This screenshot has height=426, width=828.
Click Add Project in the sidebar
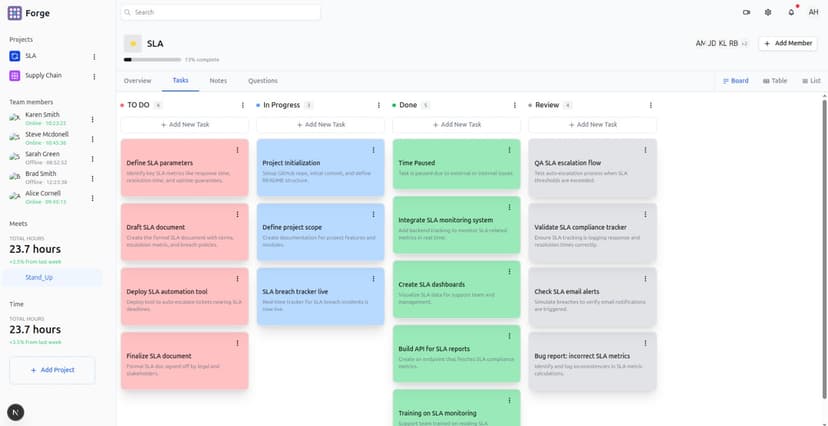coord(52,370)
